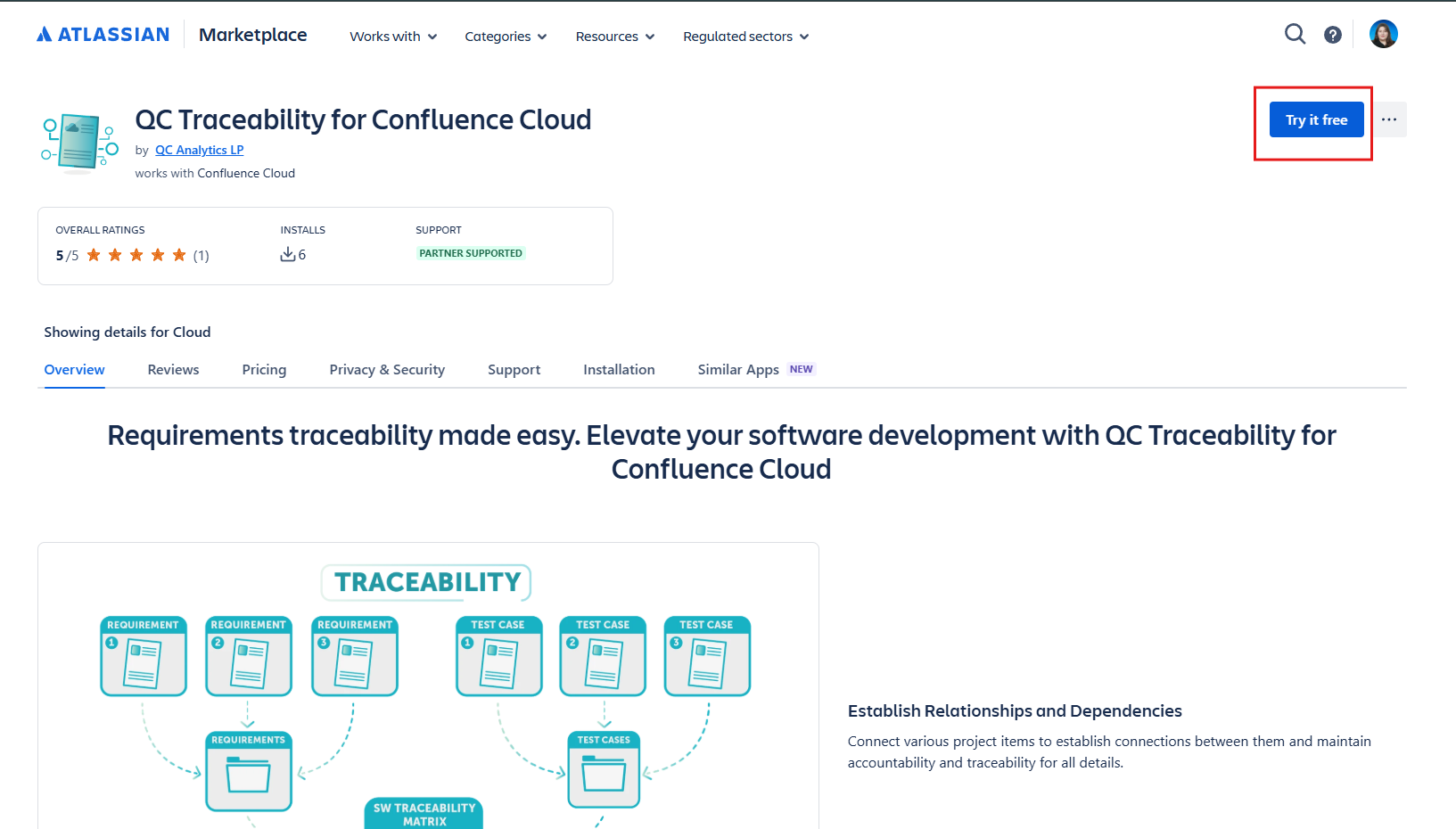
Task: Click the Marketplace home link
Action: click(252, 35)
